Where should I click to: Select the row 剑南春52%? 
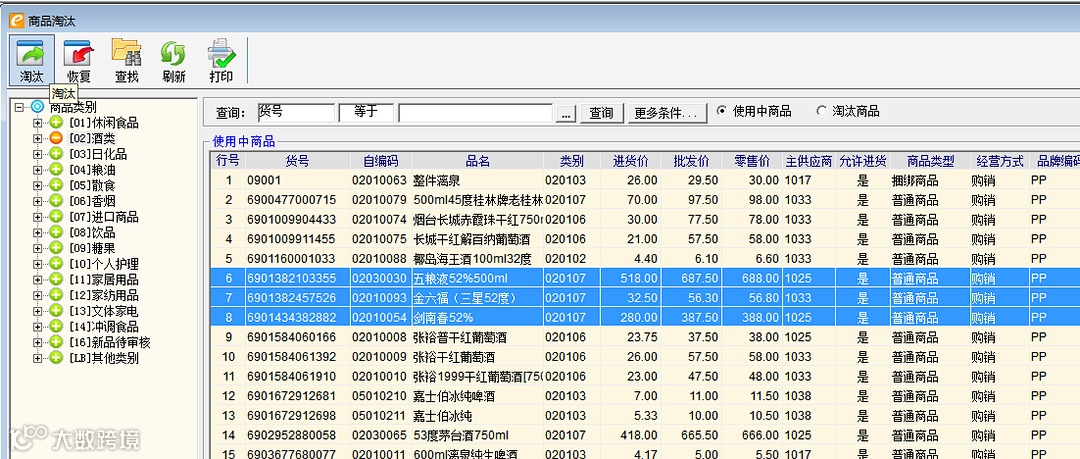(x=645, y=318)
